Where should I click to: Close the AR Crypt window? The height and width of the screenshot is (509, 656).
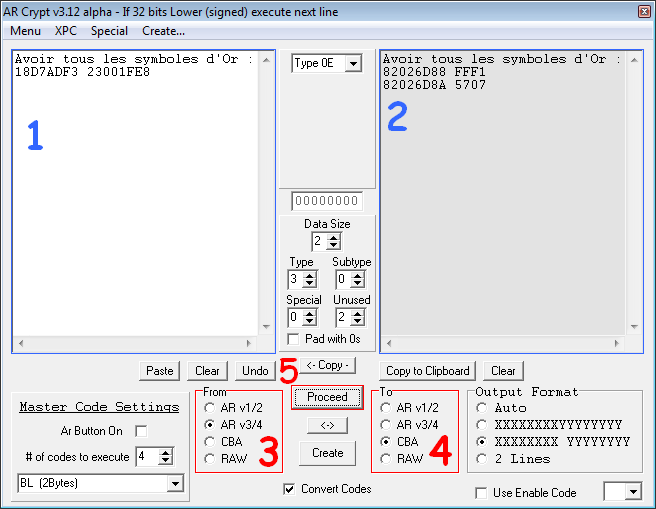click(x=644, y=12)
